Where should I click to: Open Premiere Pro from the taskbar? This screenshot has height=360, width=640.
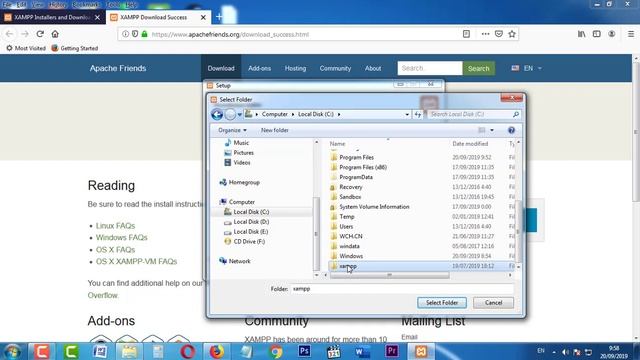[391, 351]
